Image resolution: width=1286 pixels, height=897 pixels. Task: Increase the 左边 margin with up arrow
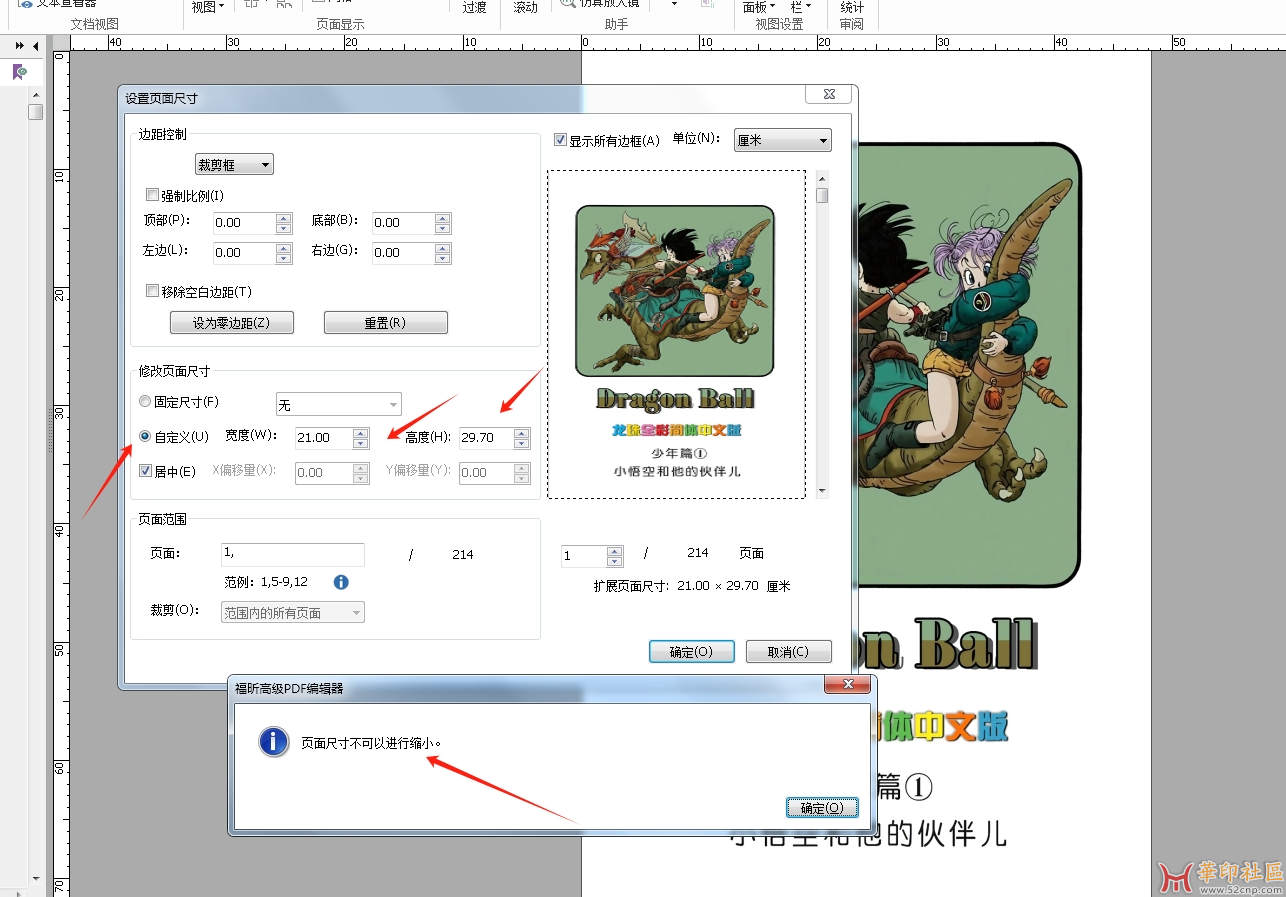(x=284, y=248)
